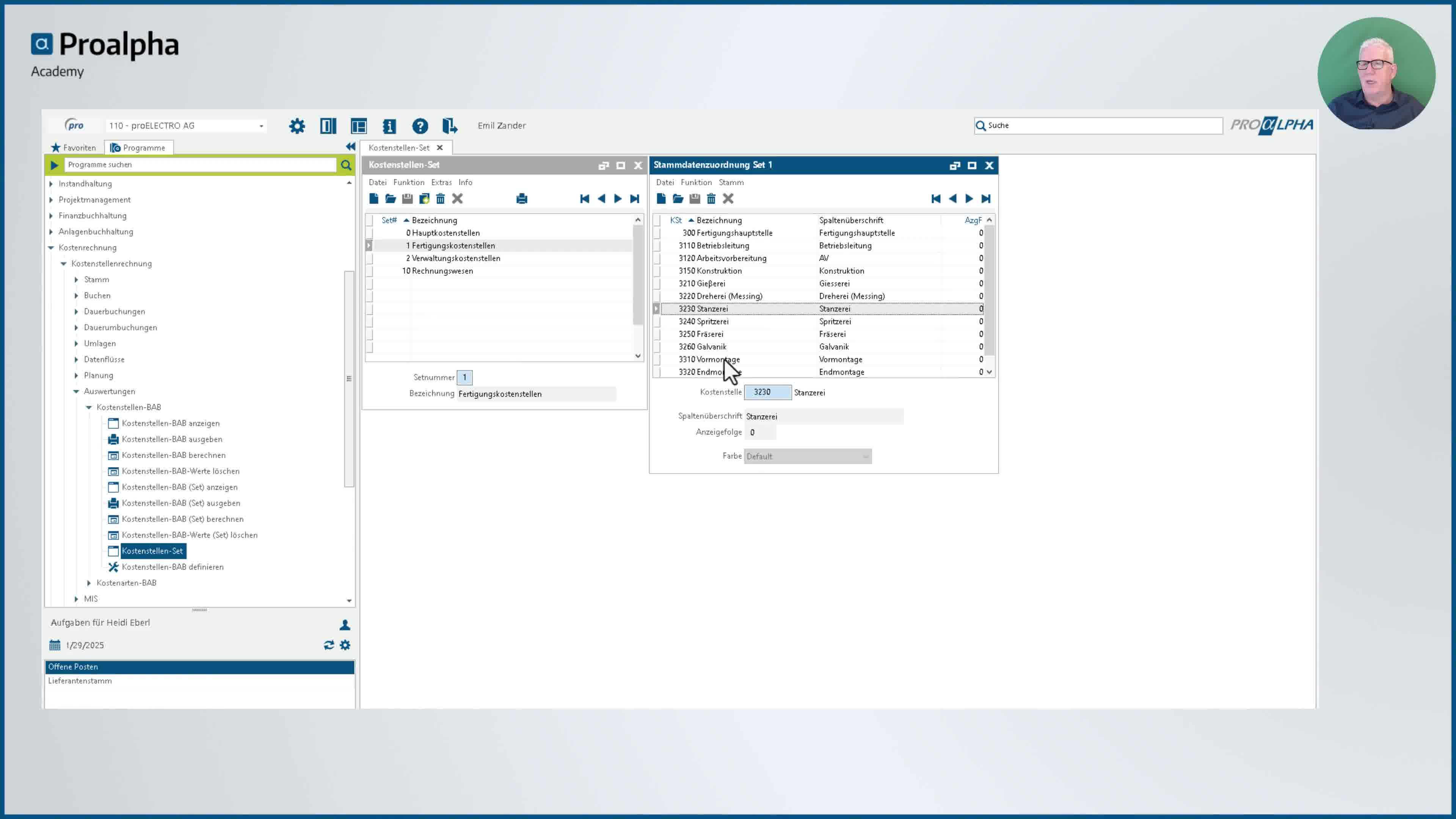
Task: Click the panel layout icon before the info icon
Action: [359, 126]
